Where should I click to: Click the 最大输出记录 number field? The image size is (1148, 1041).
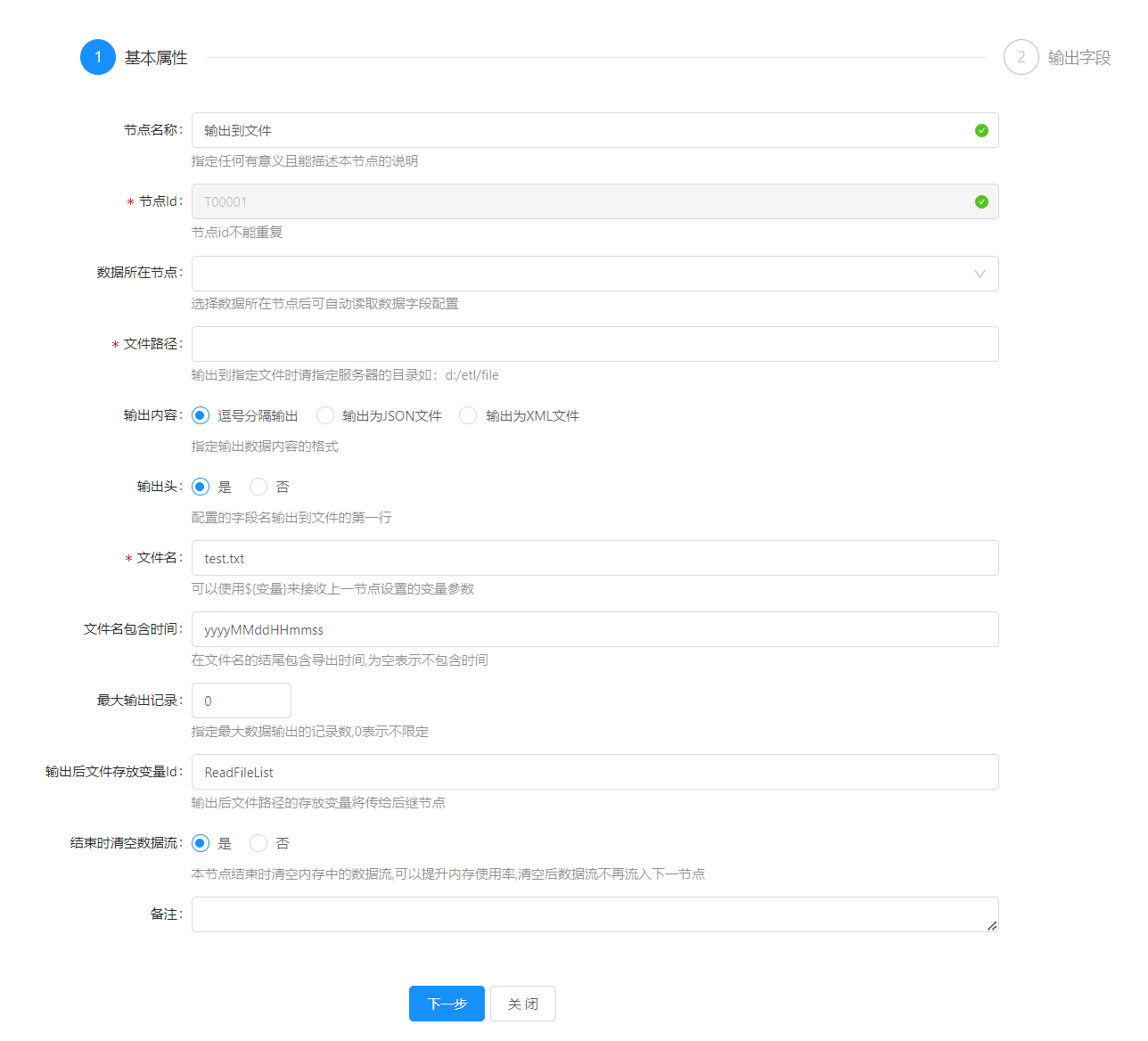coord(242,701)
